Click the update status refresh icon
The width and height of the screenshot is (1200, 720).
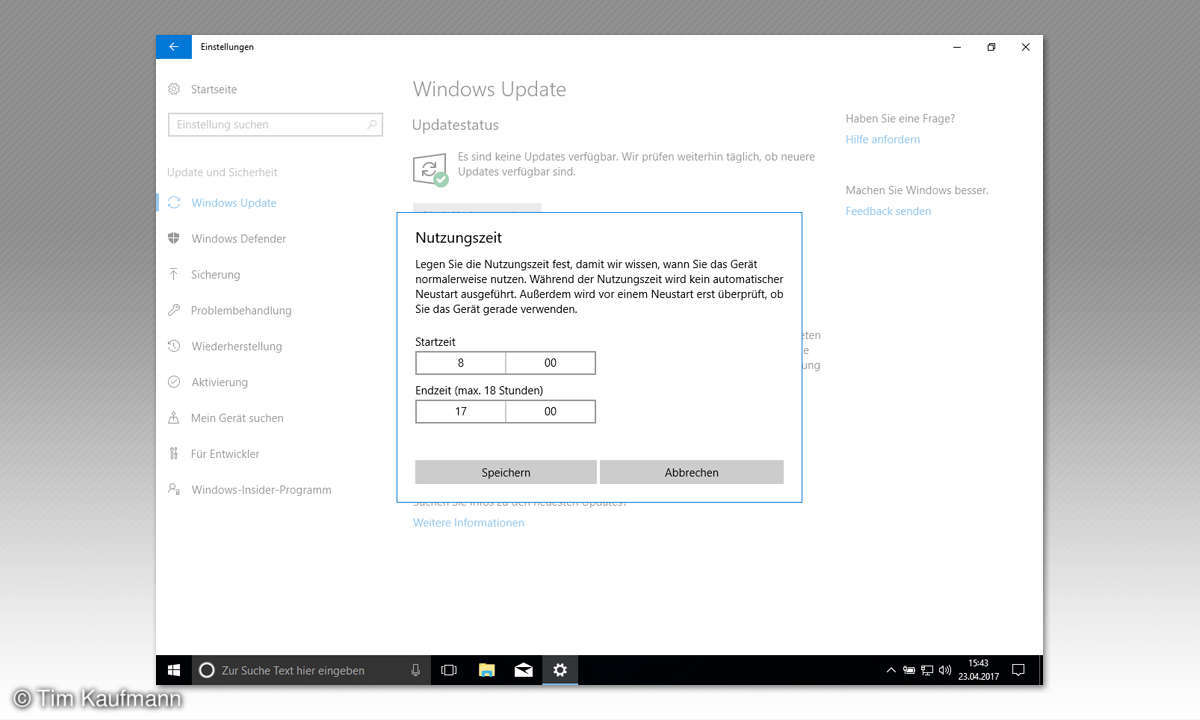[x=430, y=169]
